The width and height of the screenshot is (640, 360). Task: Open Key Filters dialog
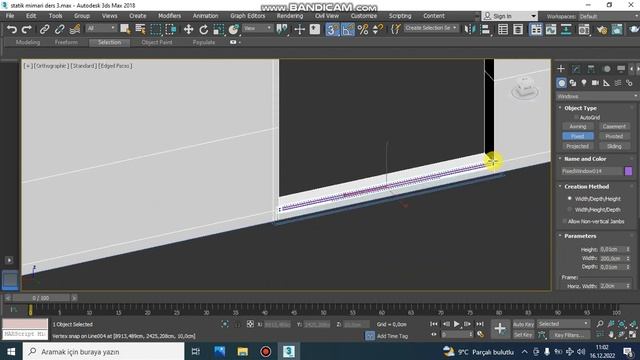[x=569, y=335]
